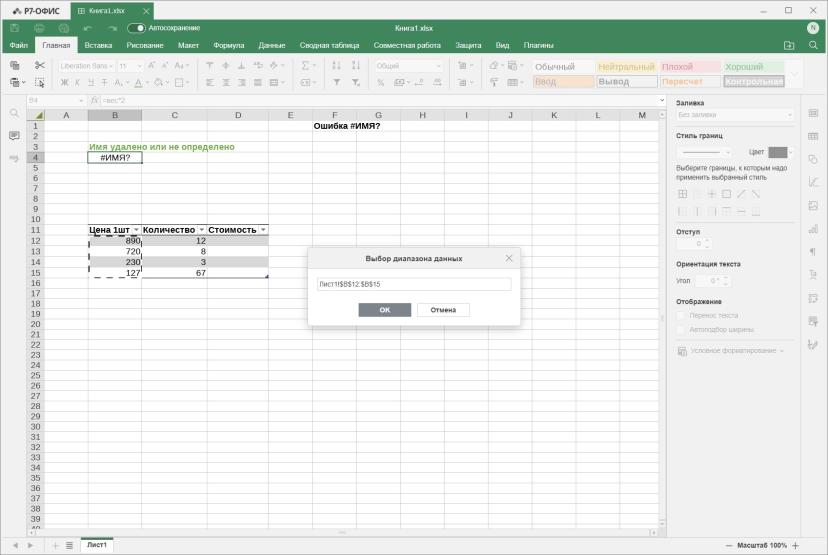Apply all borders in the border style grid

(x=682, y=194)
